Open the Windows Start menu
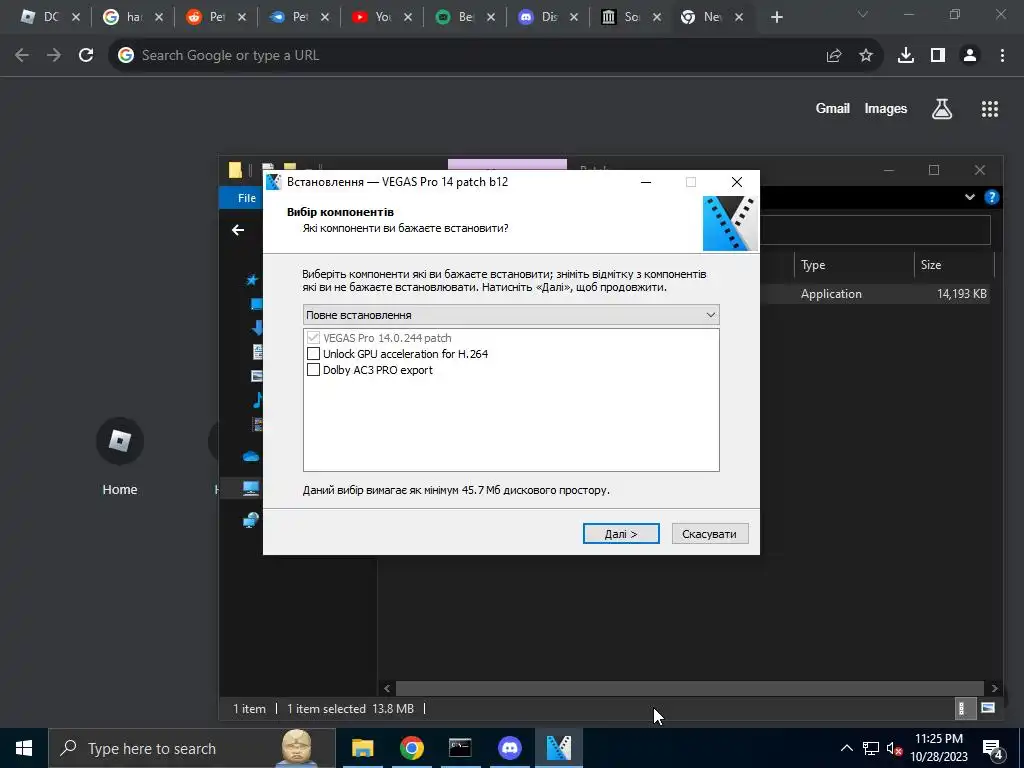Viewport: 1024px width, 768px height. [x=24, y=748]
